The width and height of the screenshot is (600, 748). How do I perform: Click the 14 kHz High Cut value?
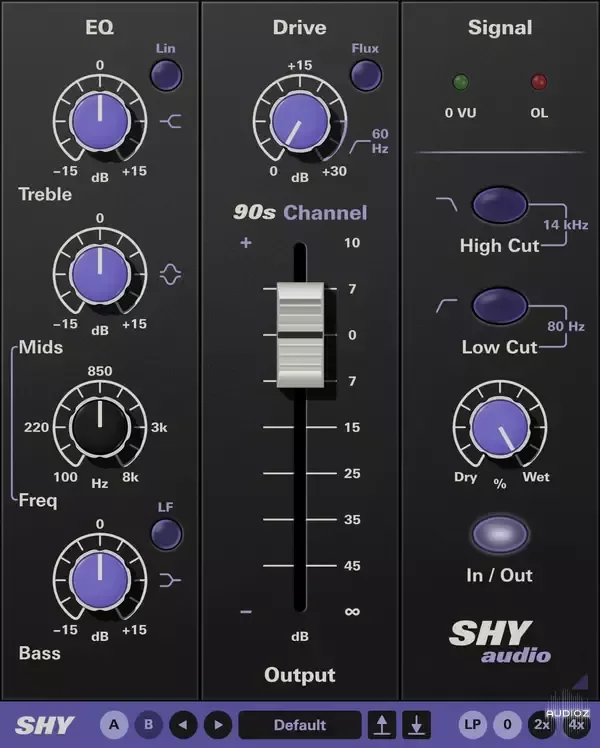point(565,224)
